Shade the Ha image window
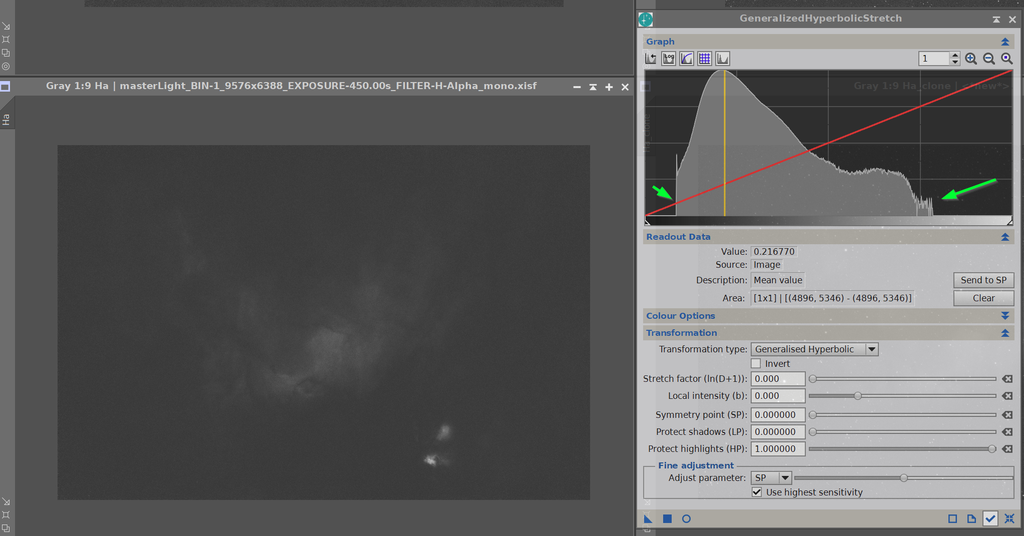The width and height of the screenshot is (1024, 536). (593, 87)
